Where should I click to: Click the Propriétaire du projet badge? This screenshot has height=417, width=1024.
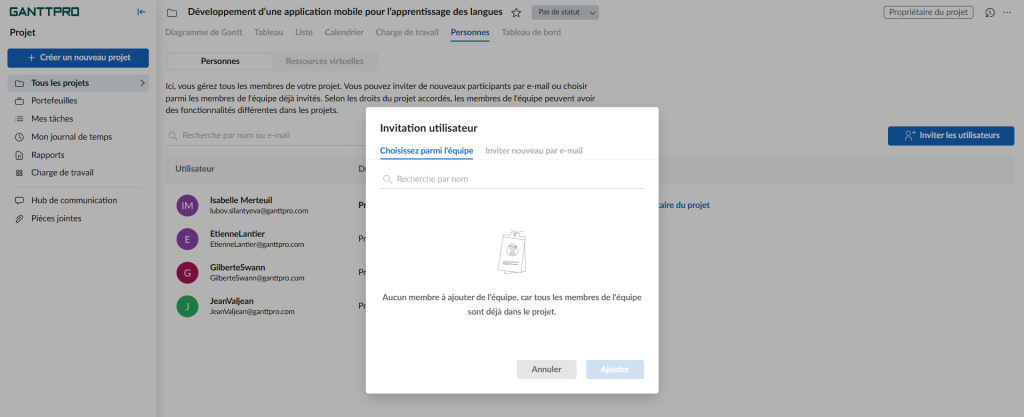(x=928, y=12)
